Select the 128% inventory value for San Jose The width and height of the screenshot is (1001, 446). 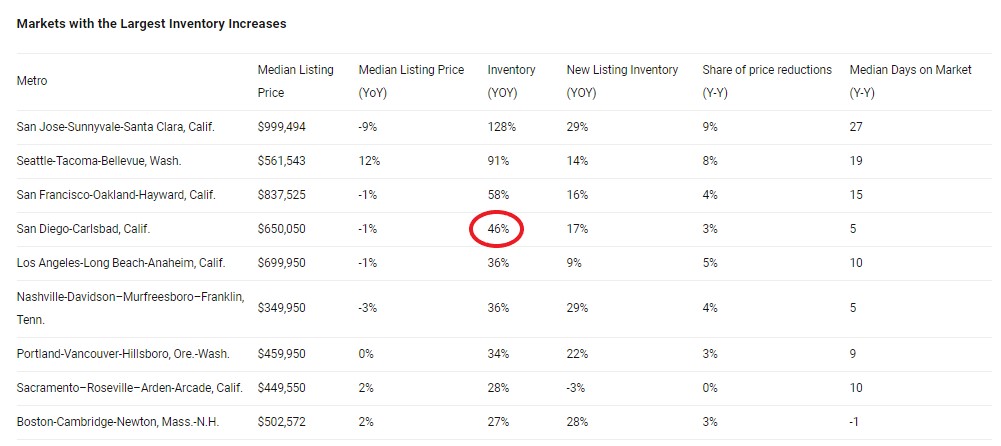pos(501,126)
